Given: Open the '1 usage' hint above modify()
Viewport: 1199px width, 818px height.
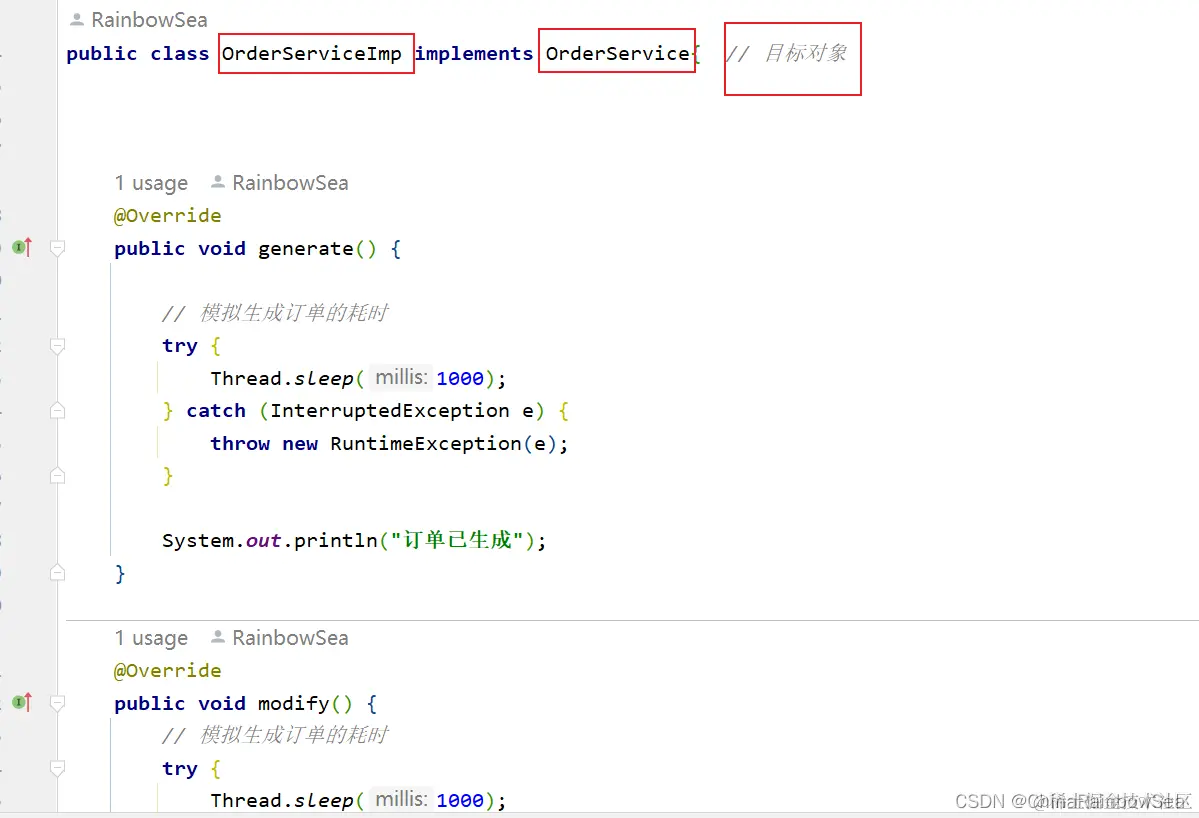Looking at the screenshot, I should [151, 638].
